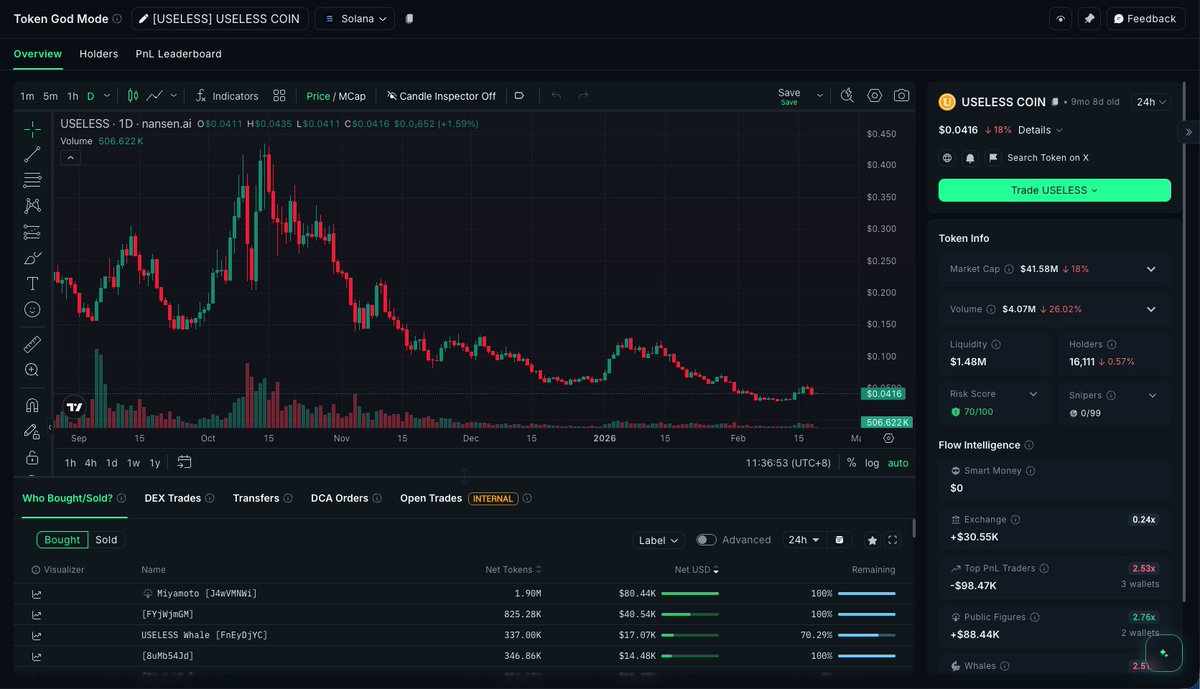This screenshot has height=689, width=1200.
Task: Toggle the log scale option
Action: [x=872, y=463]
